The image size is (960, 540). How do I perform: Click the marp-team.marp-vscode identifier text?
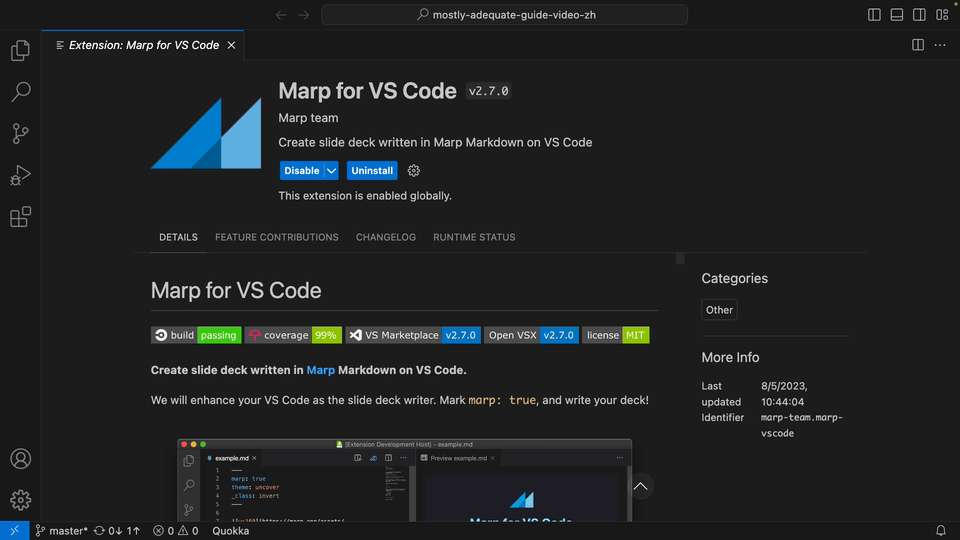801,426
